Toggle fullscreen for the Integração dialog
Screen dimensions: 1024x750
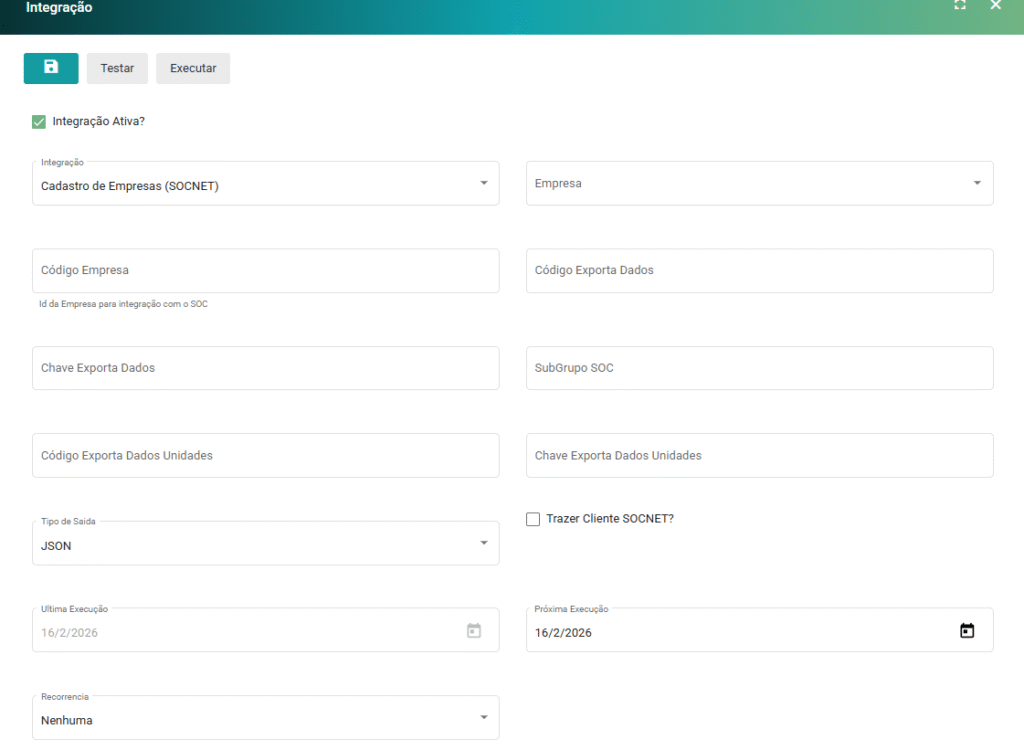click(960, 5)
